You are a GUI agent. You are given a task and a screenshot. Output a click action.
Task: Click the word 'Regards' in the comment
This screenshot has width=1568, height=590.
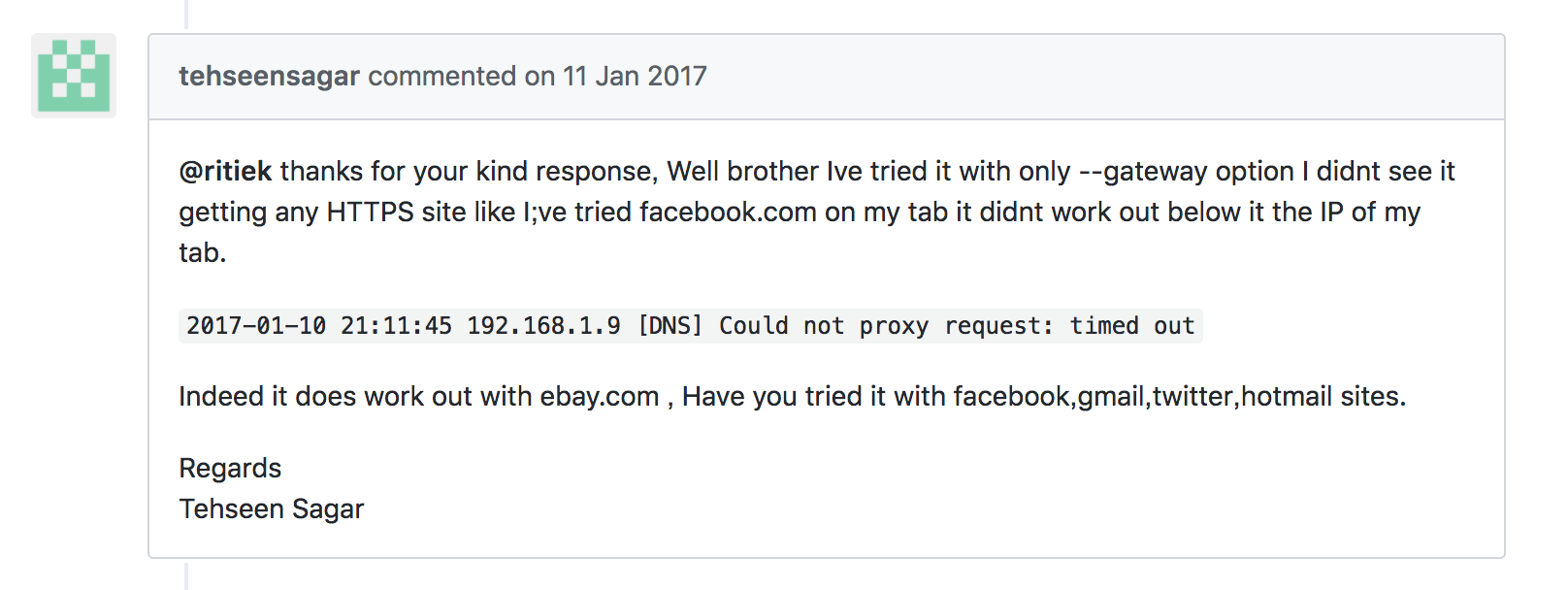coord(230,468)
